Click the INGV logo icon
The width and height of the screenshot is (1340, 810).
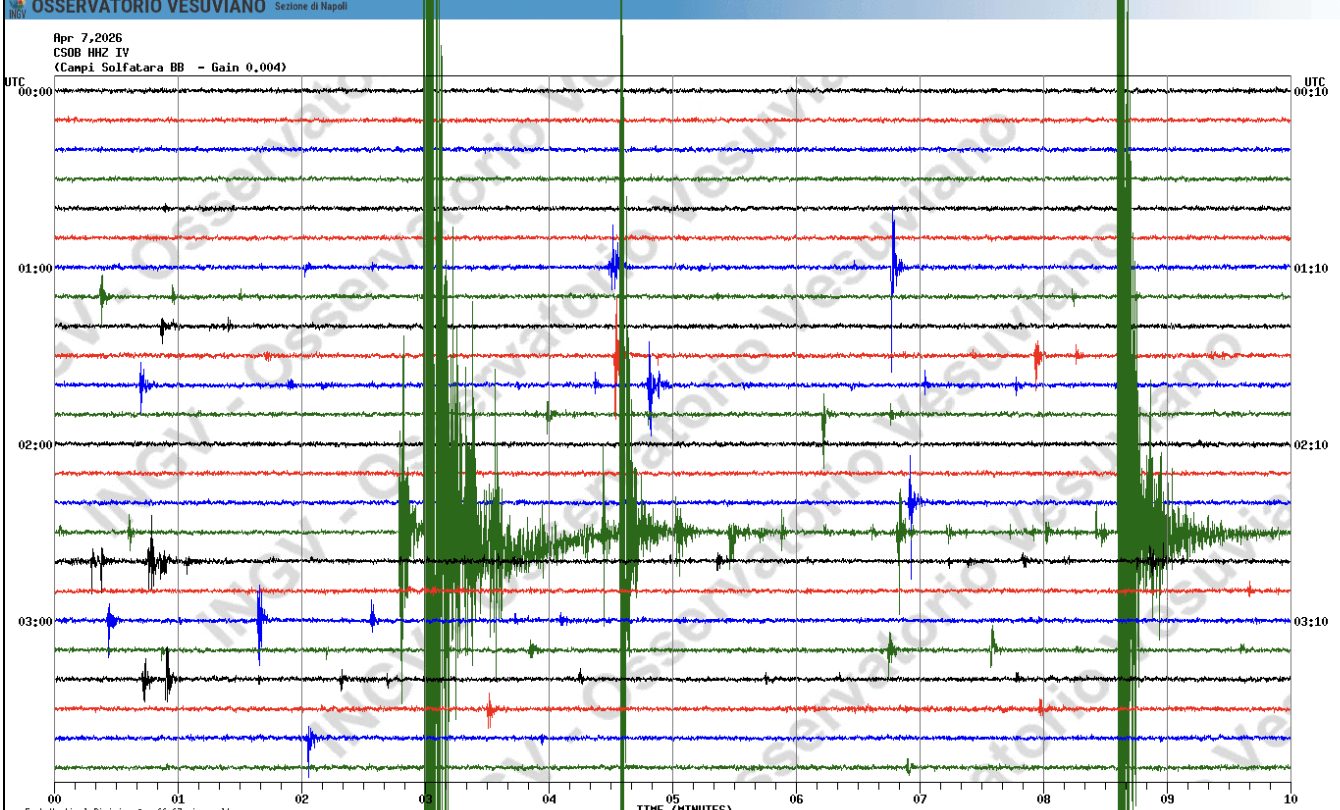tap(15, 9)
